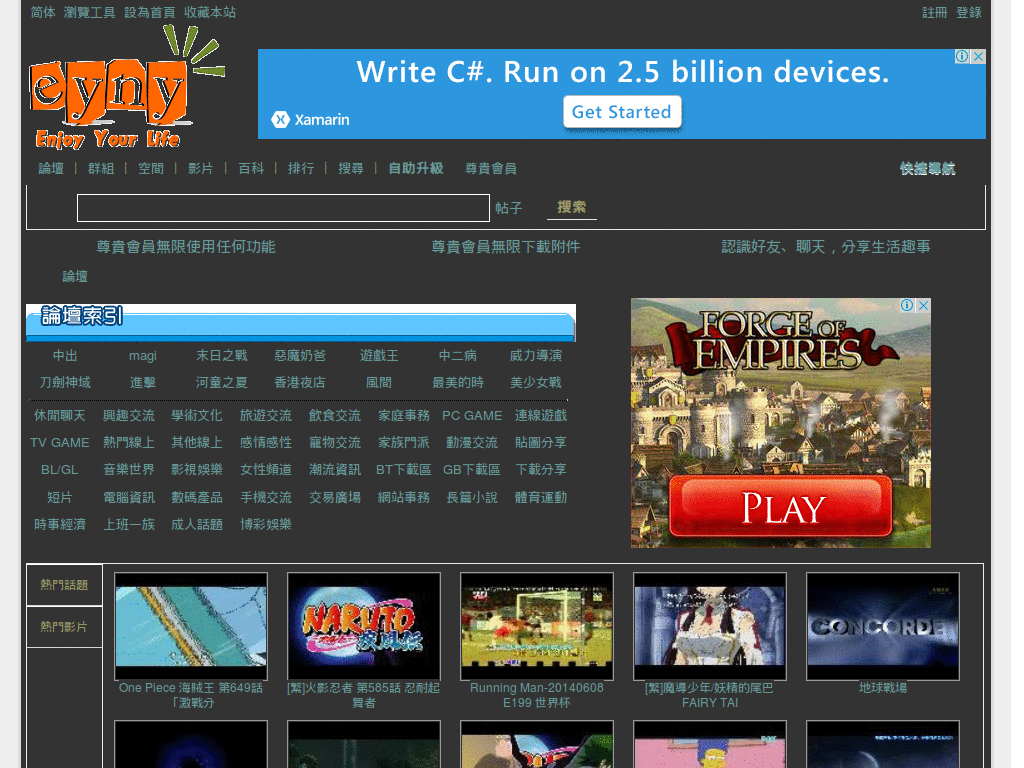
Task: Click 收藏本站 link
Action: 210,12
